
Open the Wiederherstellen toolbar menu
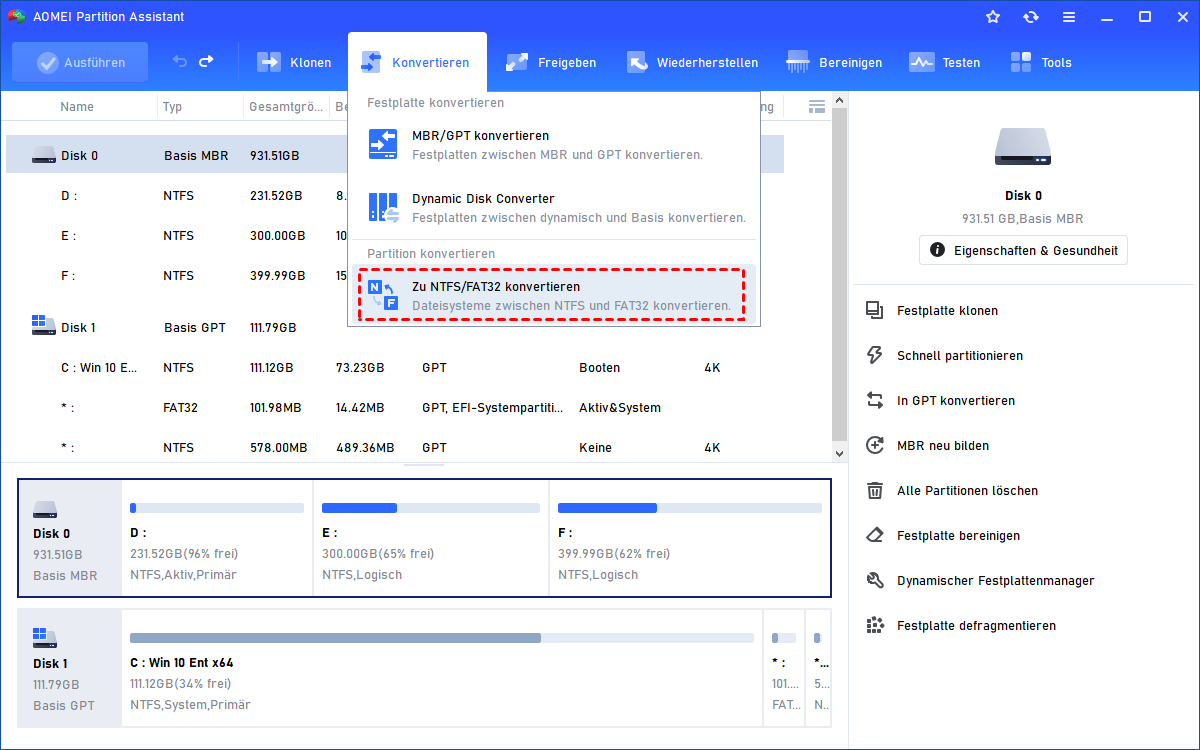pos(692,62)
